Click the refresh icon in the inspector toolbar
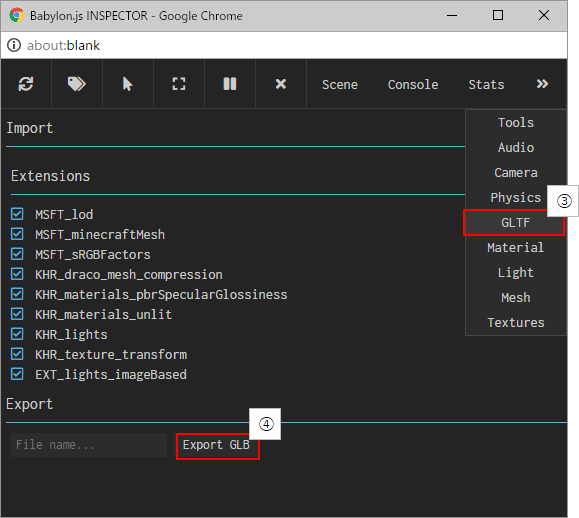 point(26,84)
